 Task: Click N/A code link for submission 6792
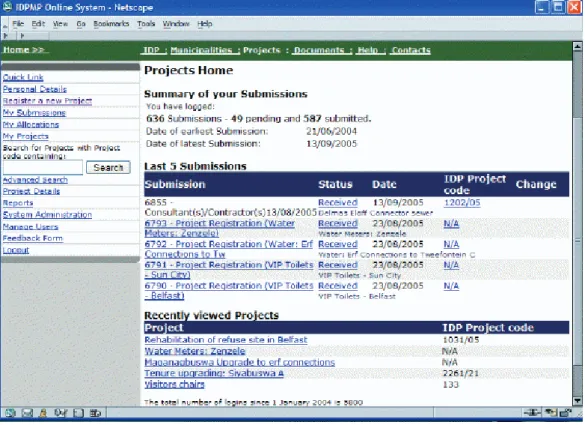[451, 244]
